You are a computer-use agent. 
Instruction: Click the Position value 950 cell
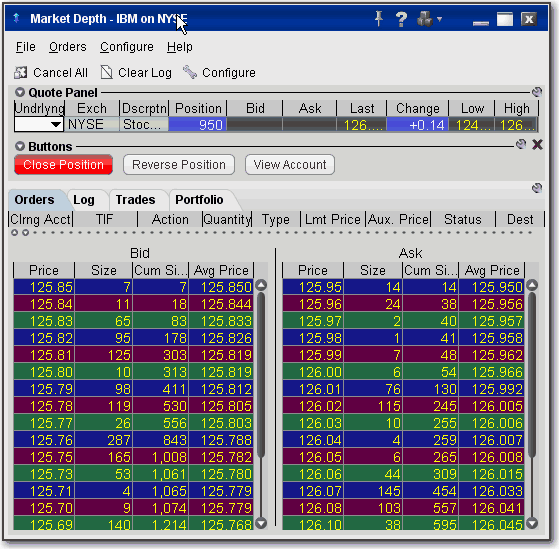coord(198,125)
